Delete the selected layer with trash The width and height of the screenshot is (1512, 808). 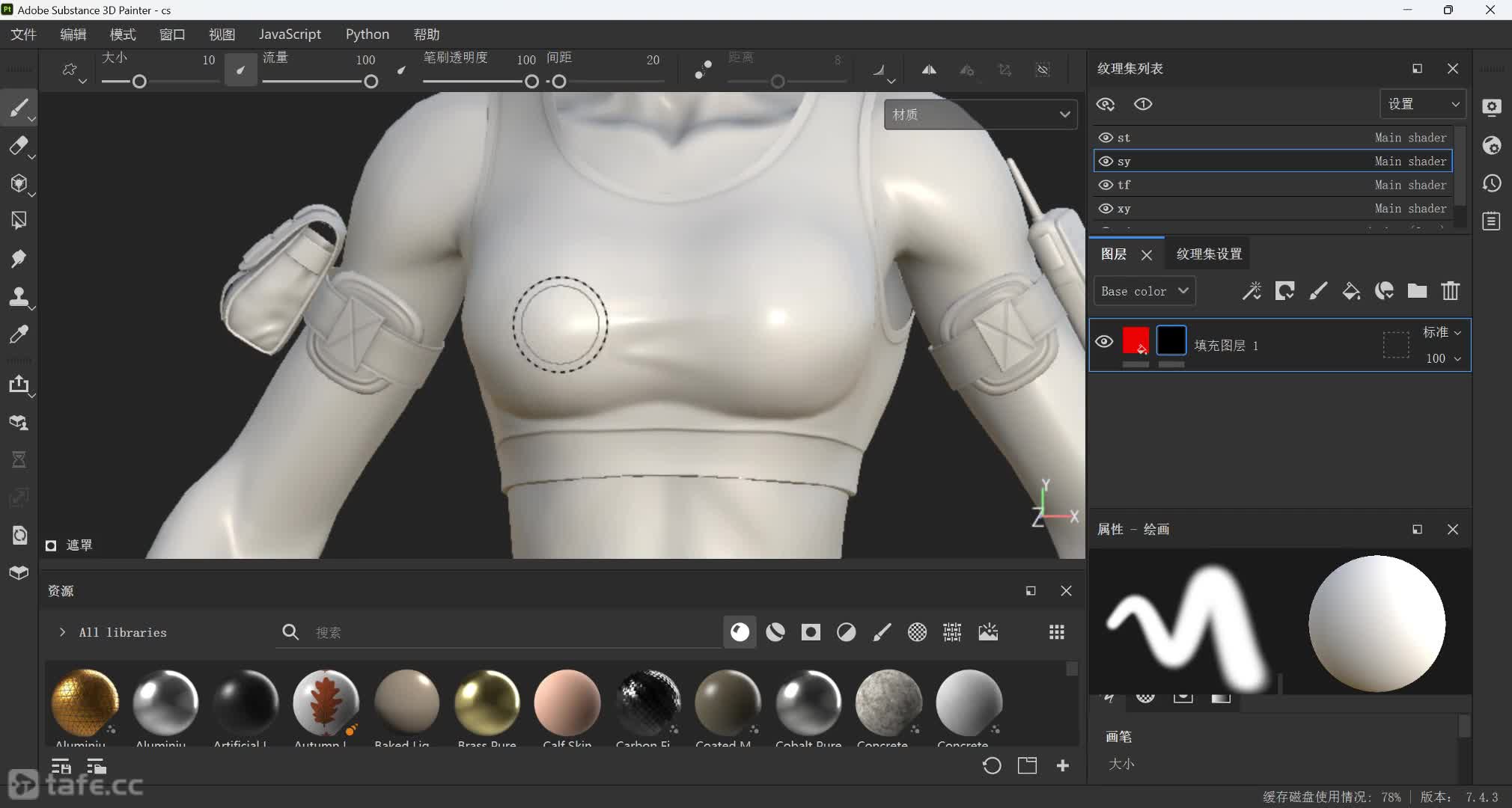point(1450,291)
